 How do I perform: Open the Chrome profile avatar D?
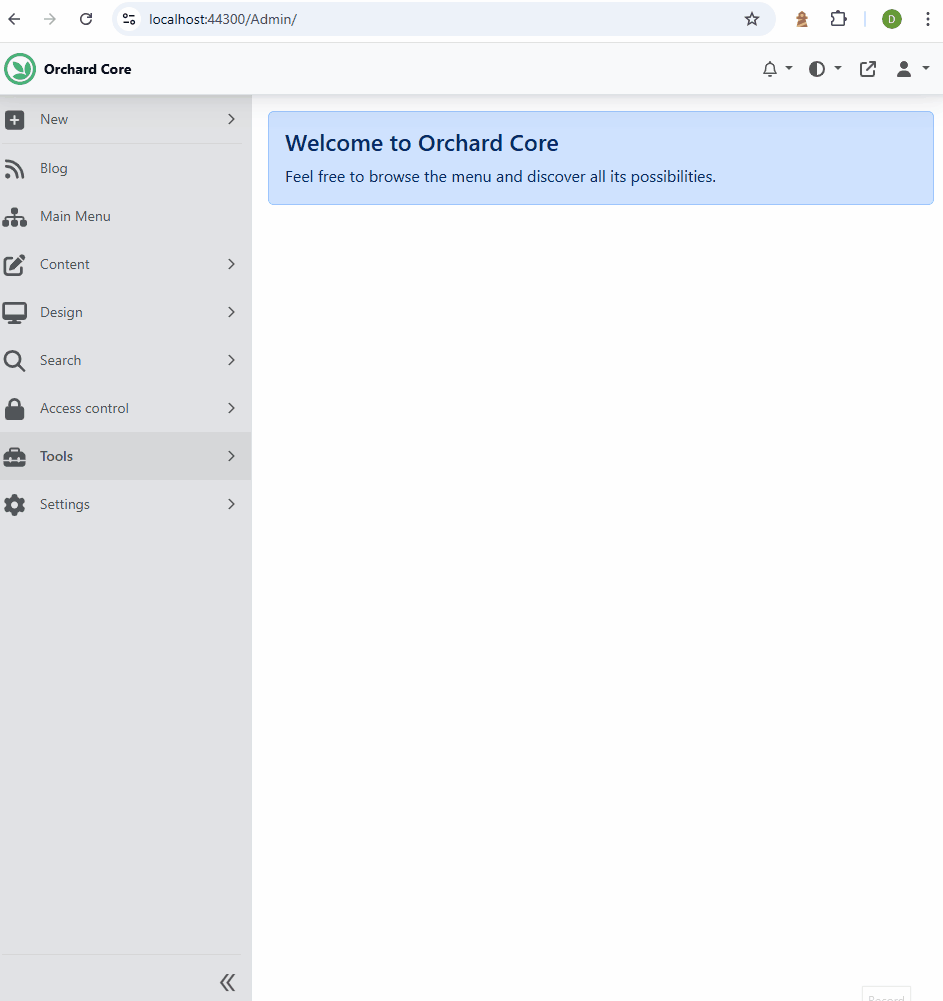[892, 19]
